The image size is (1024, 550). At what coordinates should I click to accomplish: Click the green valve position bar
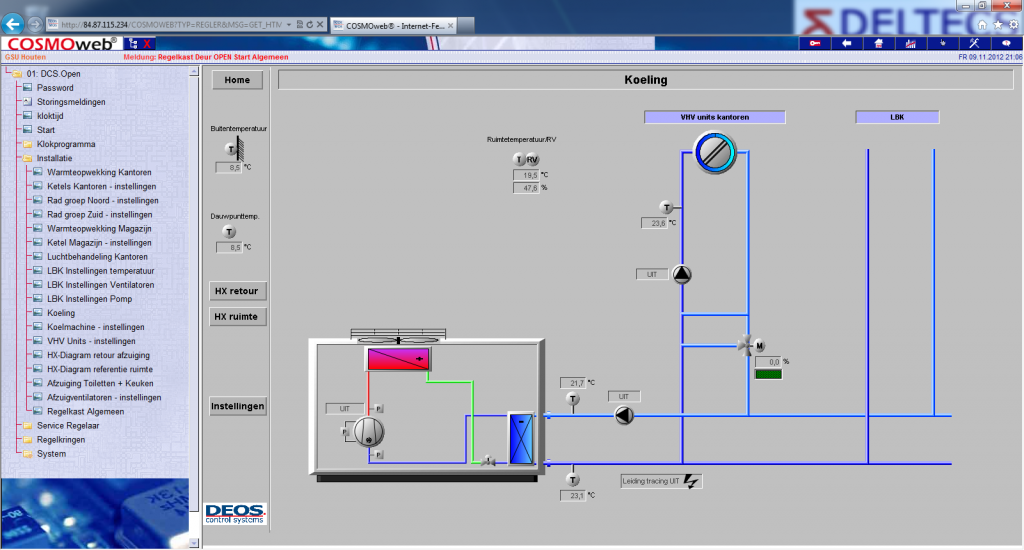(768, 375)
